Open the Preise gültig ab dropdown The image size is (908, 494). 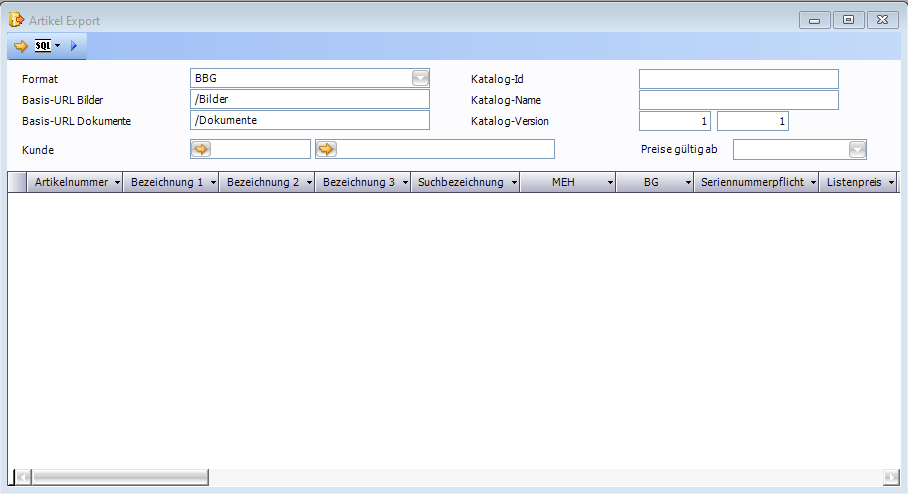click(x=857, y=149)
